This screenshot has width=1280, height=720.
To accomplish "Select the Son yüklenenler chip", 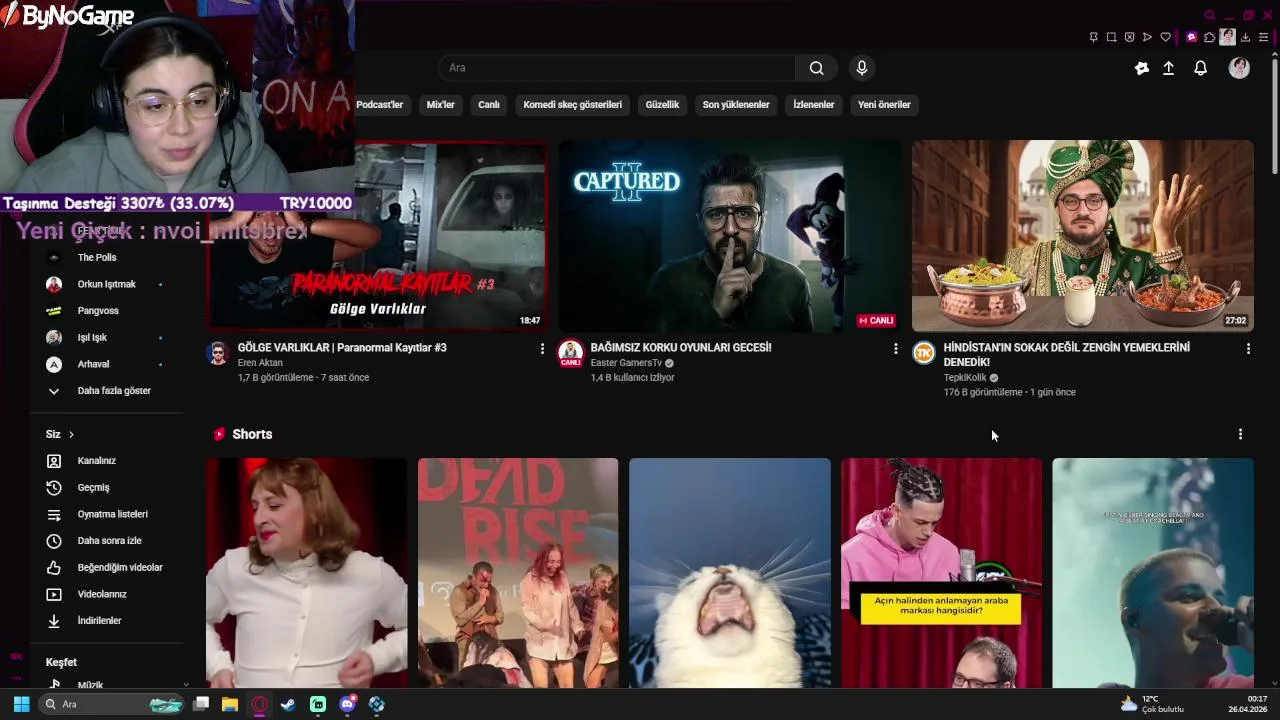I will point(736,104).
